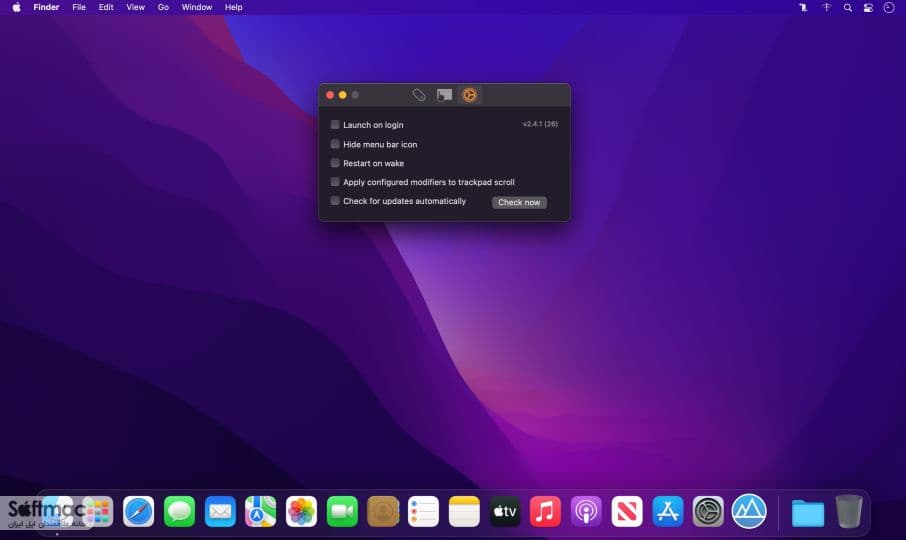This screenshot has width=906, height=540.
Task: Select the orange gear general settings tab
Action: [x=469, y=95]
